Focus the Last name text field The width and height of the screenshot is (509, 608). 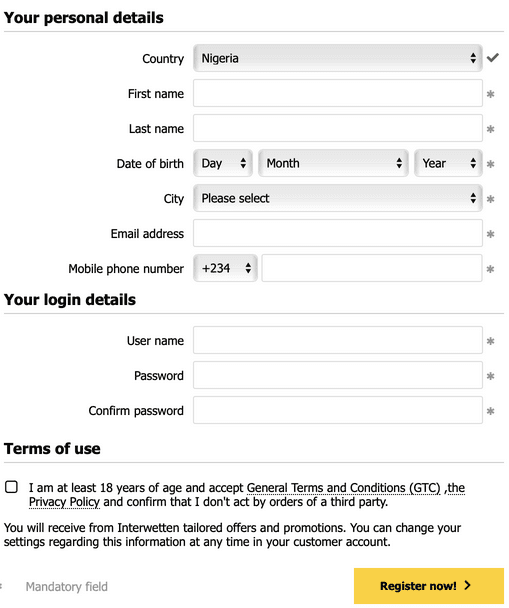coord(338,128)
